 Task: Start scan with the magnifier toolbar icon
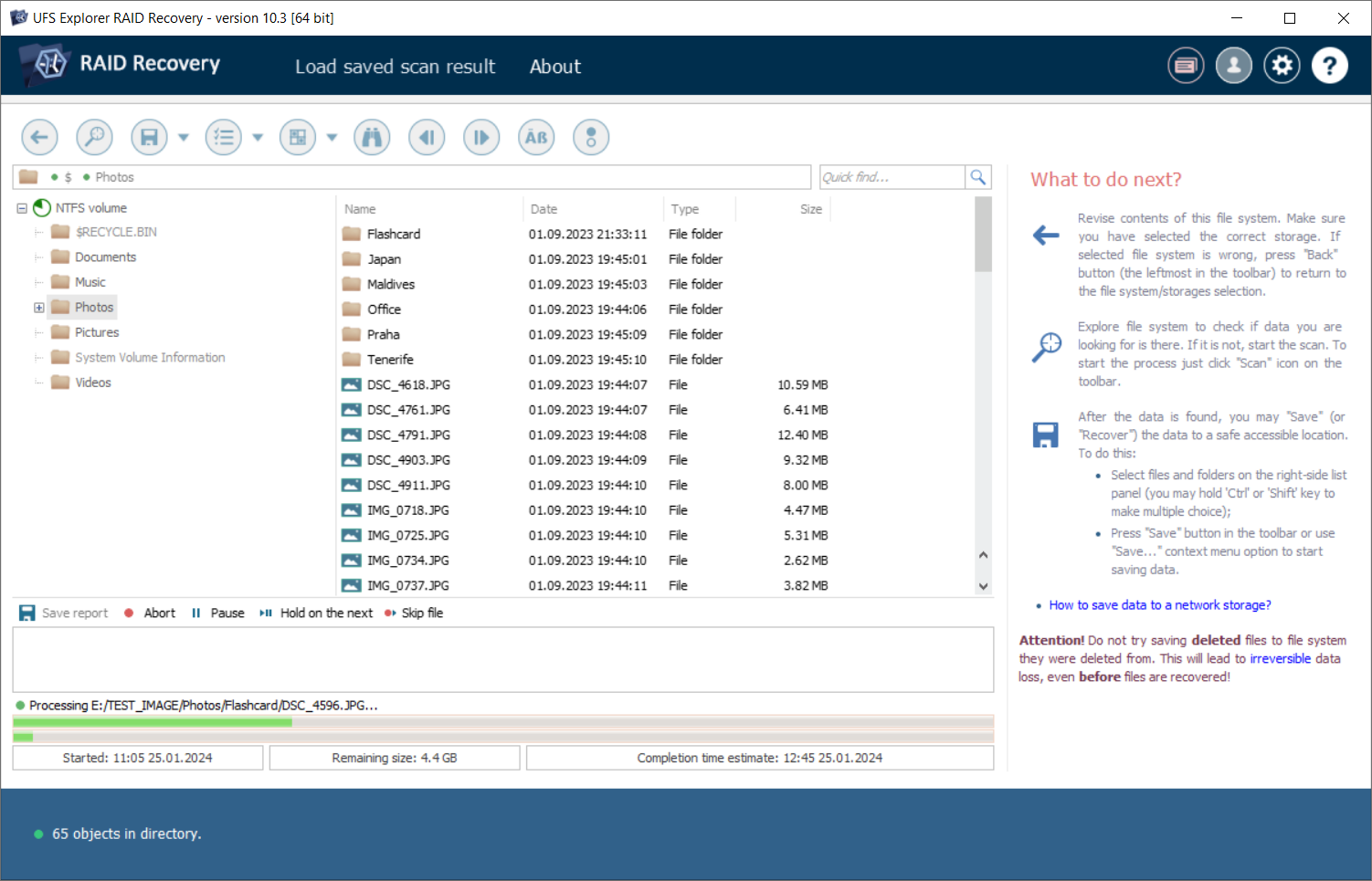pos(94,138)
